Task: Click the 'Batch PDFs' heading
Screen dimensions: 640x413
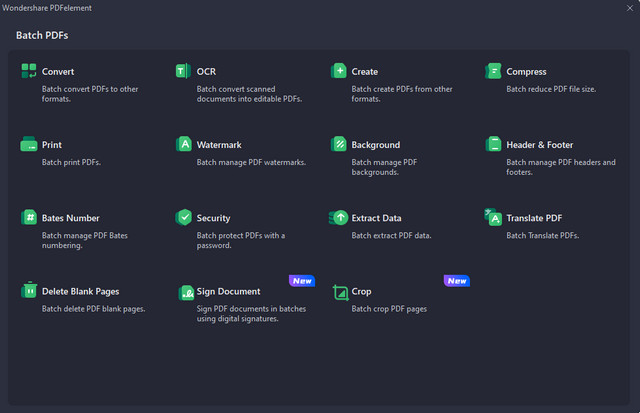Action: (x=42, y=36)
